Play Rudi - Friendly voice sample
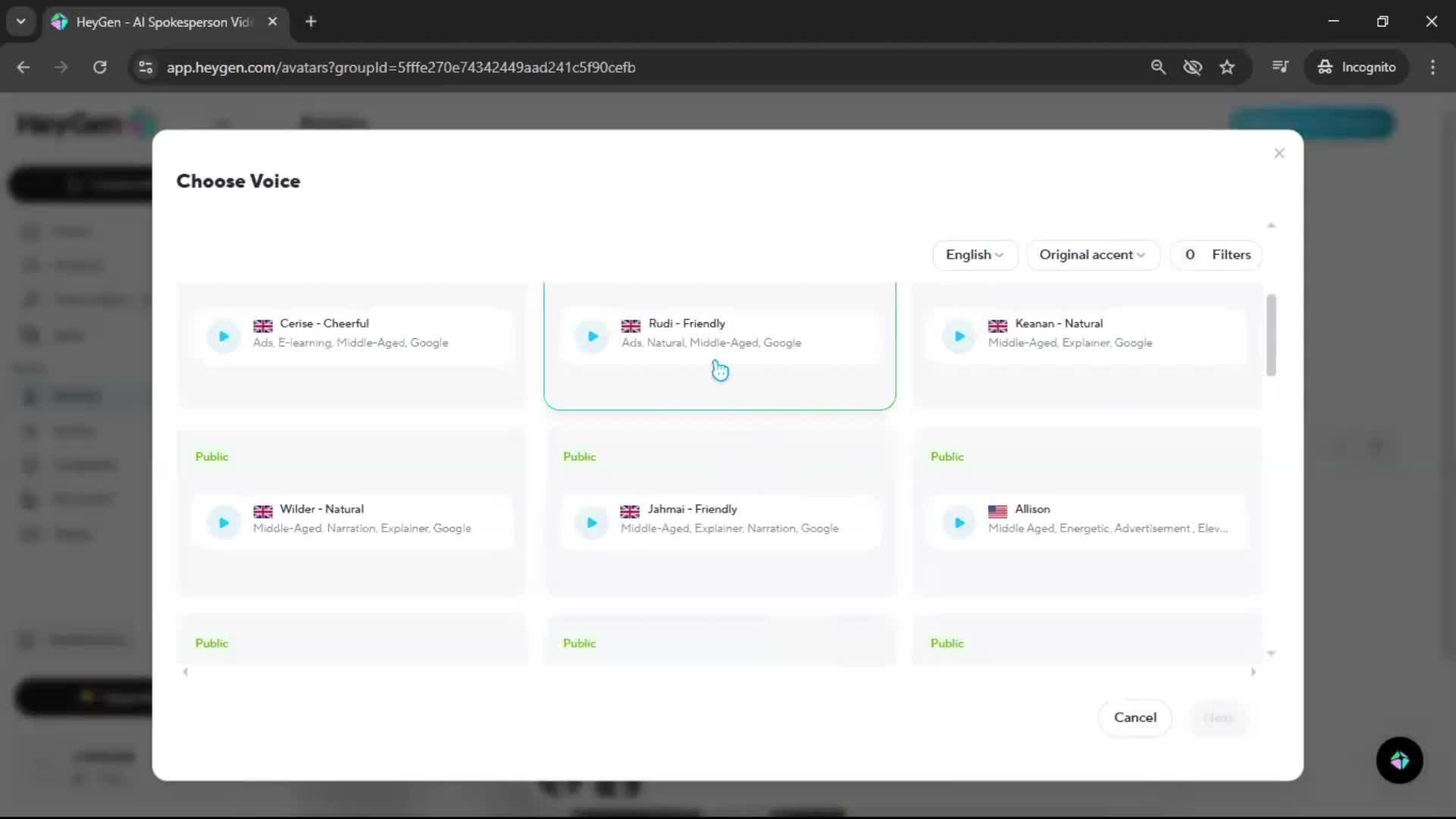1456x819 pixels. [592, 336]
